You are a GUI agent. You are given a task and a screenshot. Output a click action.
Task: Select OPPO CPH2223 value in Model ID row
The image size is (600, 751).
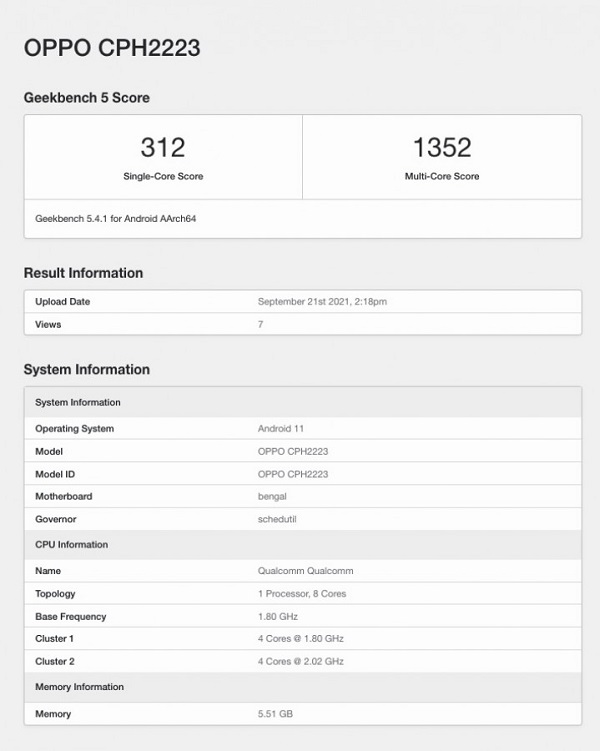293,474
